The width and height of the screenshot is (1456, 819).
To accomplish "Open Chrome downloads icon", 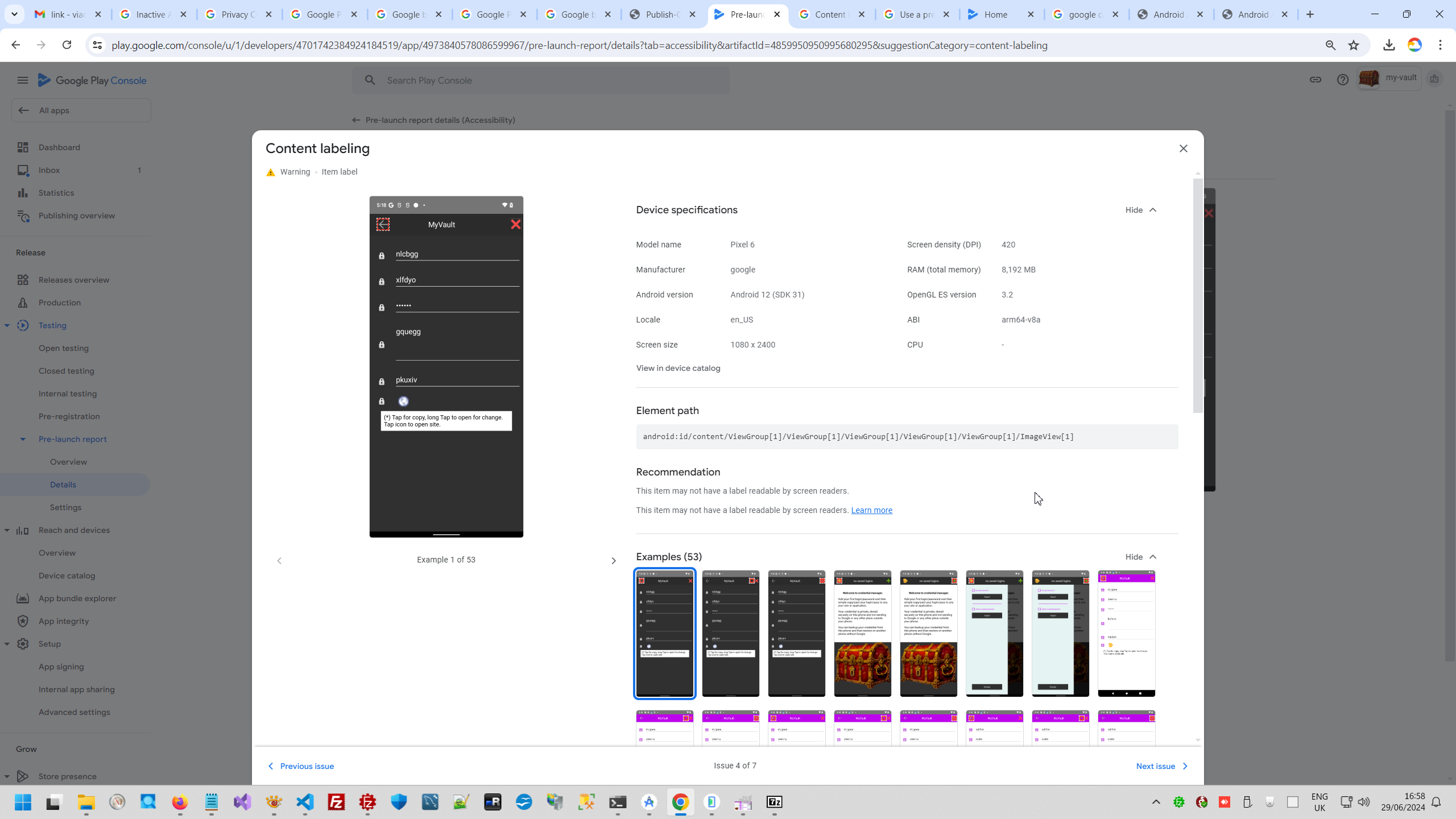I will [1389, 45].
